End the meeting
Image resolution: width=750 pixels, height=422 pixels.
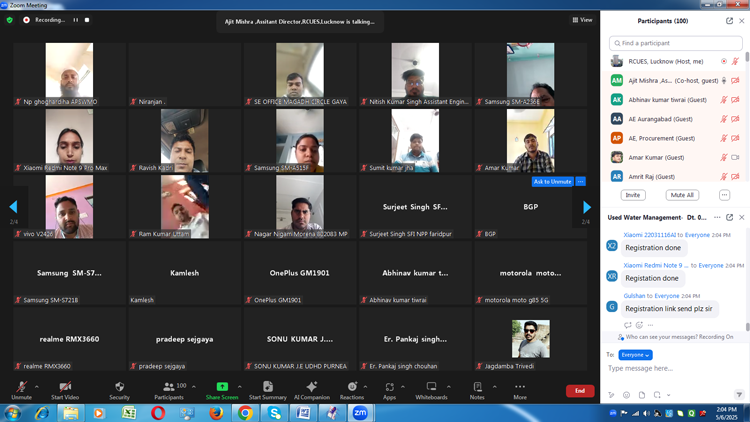[x=580, y=391]
